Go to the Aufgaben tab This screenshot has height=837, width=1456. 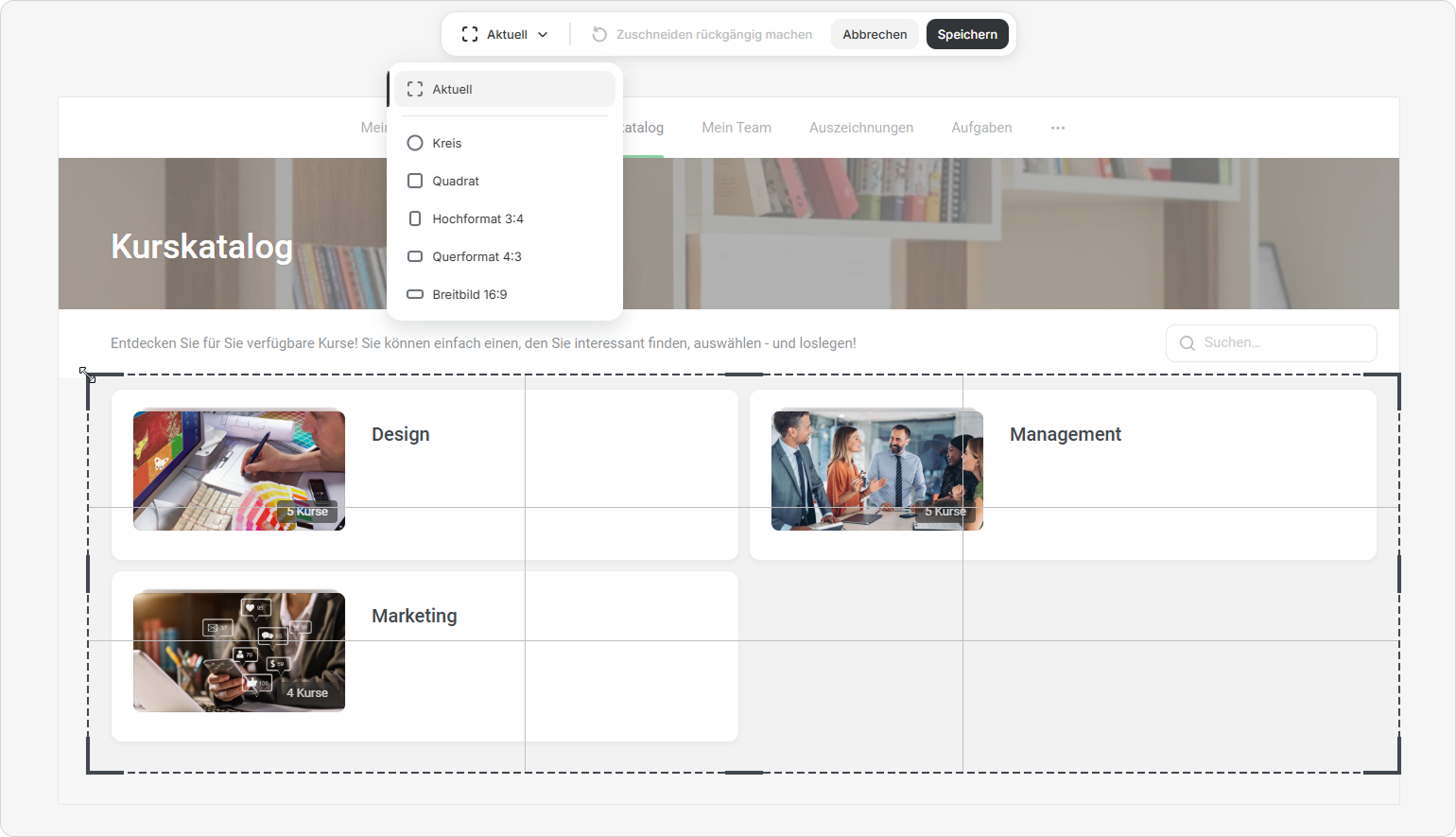981,128
